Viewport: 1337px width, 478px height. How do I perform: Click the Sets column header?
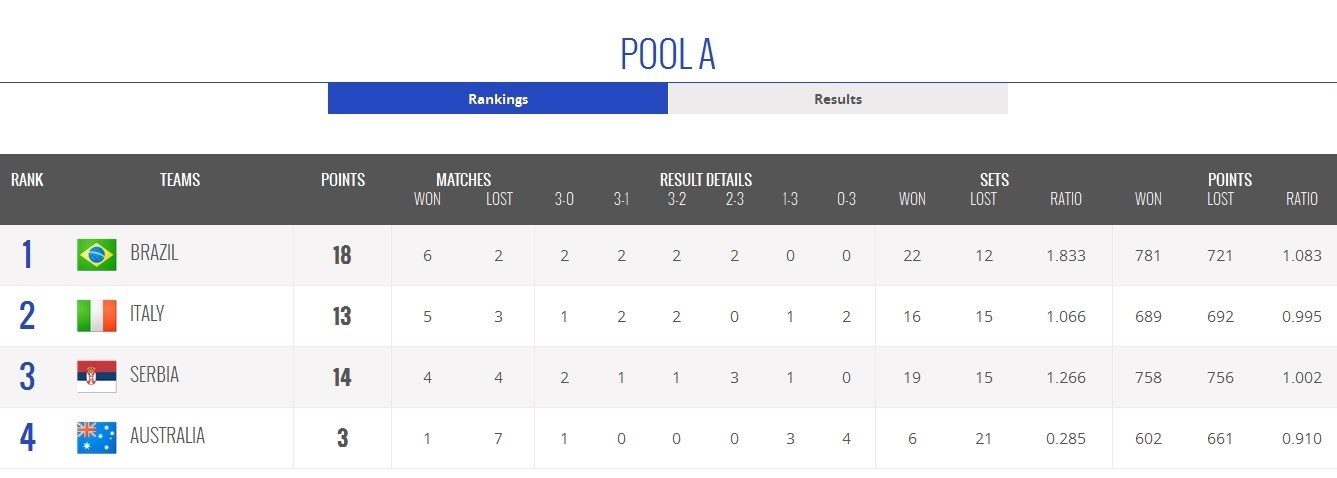pyautogui.click(x=994, y=180)
